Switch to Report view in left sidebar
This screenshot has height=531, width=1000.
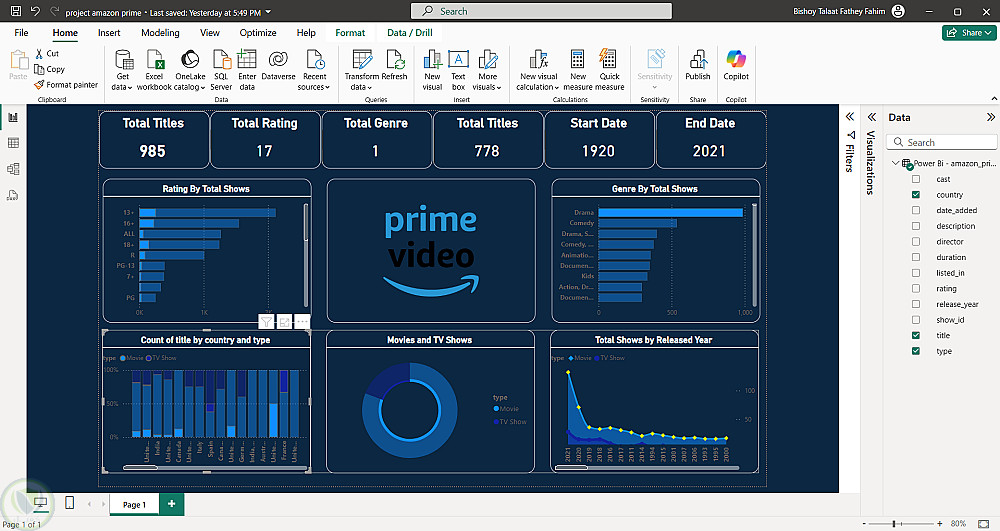(13, 117)
